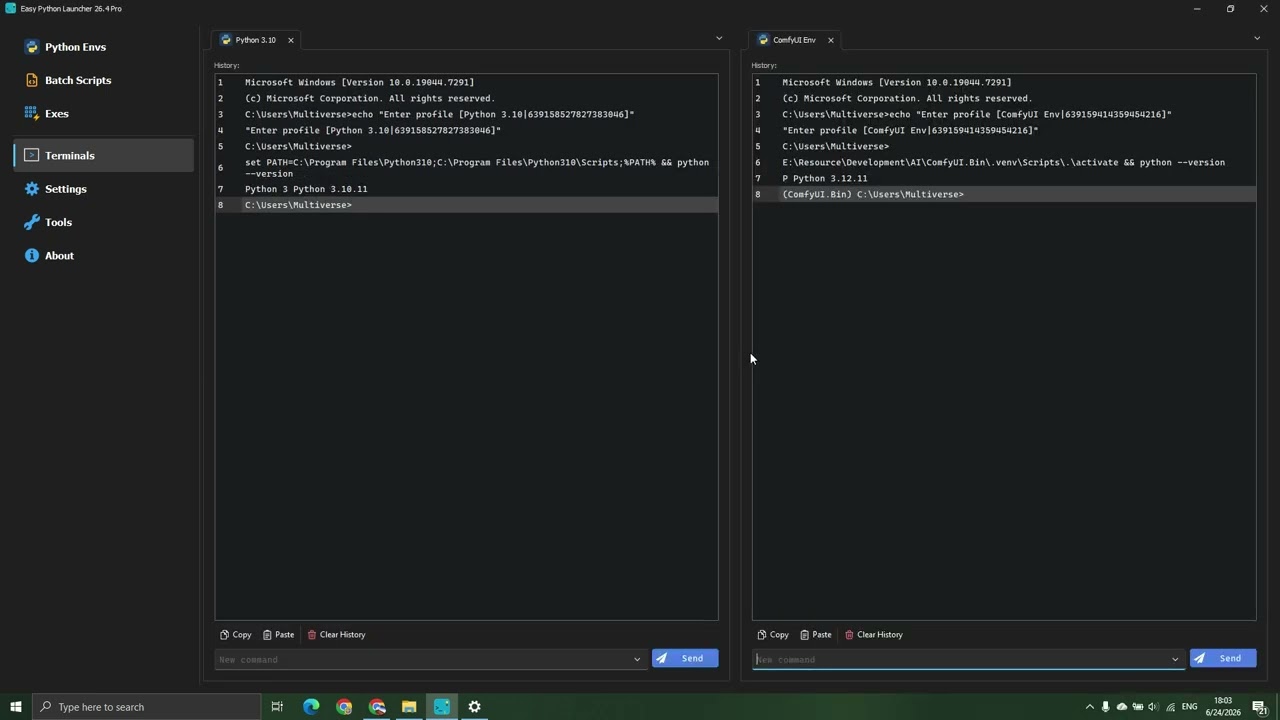Open File Explorer from the taskbar
The image size is (1280, 720).
click(409, 707)
